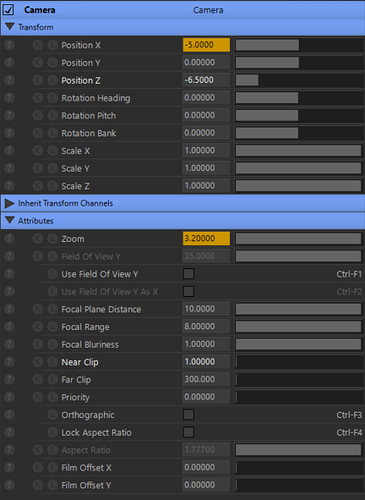The width and height of the screenshot is (365, 500).
Task: Click the K keyframe icon for Film Offset X
Action: tap(38, 468)
